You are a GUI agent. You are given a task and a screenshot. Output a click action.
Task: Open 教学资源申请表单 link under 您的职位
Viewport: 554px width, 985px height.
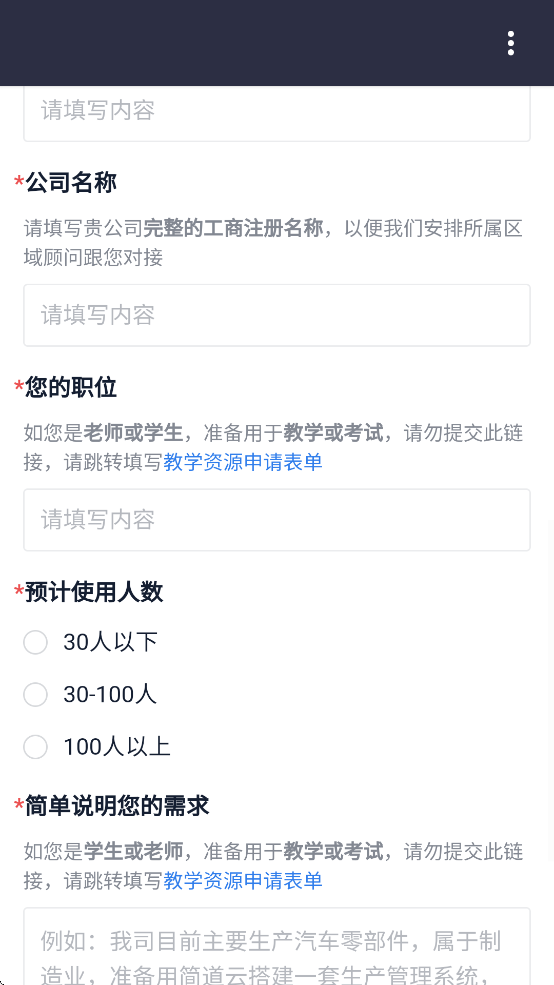(x=243, y=462)
